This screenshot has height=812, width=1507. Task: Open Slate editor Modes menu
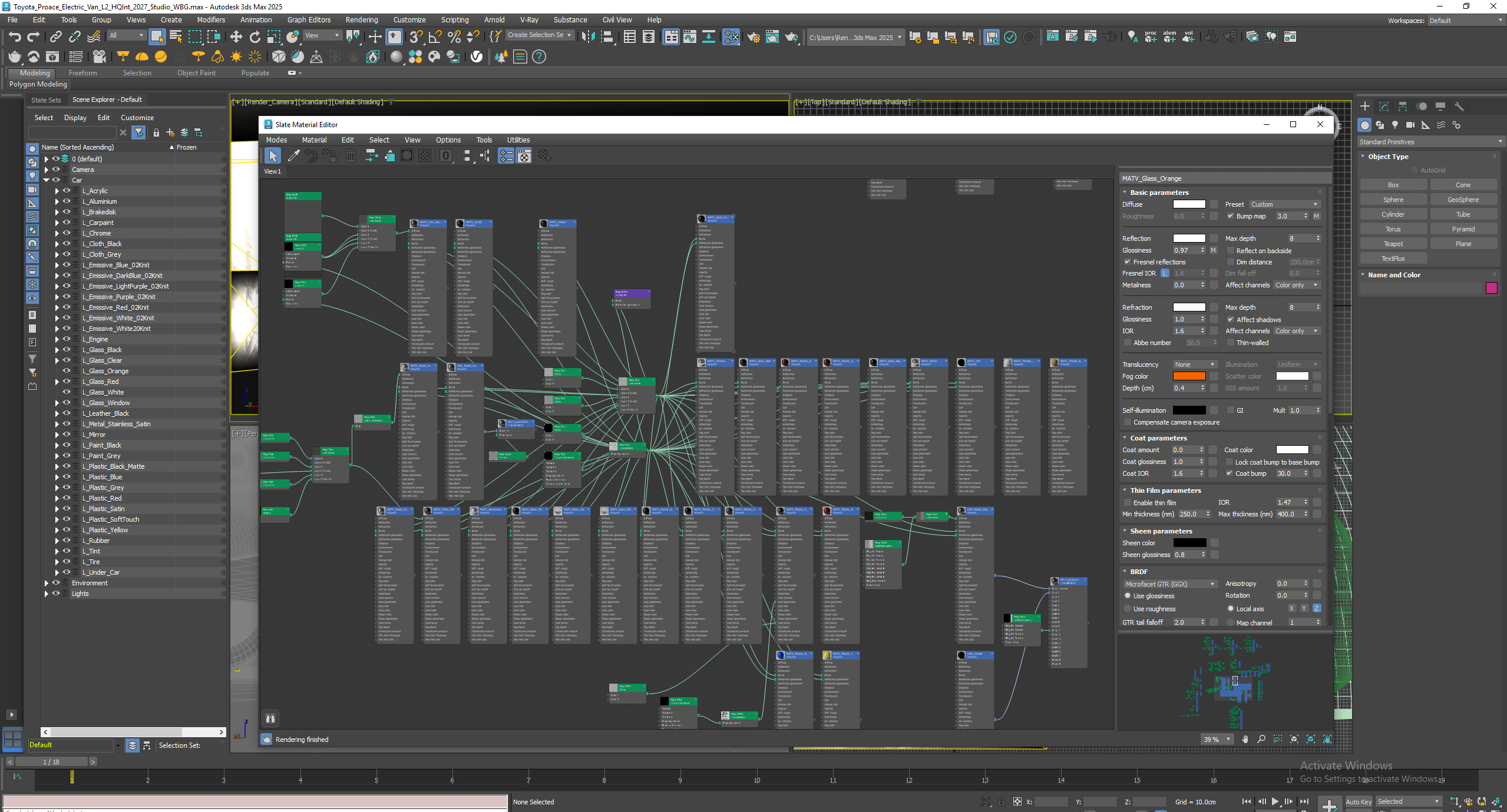pyautogui.click(x=276, y=140)
